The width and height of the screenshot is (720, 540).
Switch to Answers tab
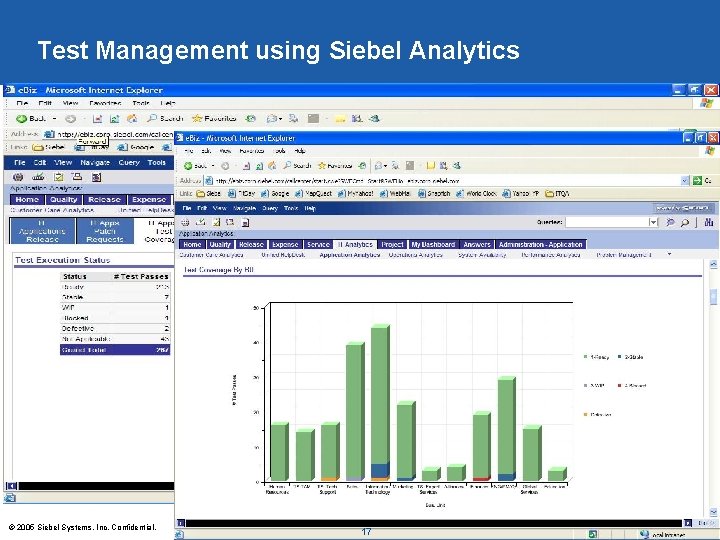coord(477,244)
